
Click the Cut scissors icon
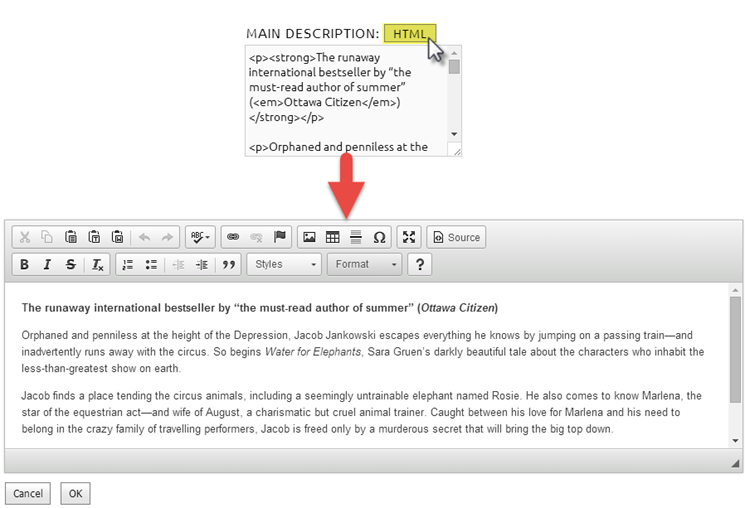point(25,237)
